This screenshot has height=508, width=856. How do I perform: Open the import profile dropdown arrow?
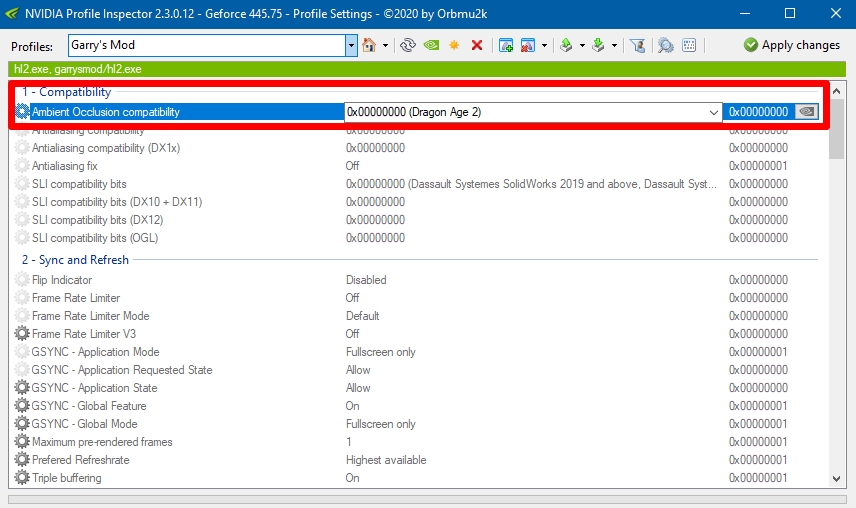(614, 45)
